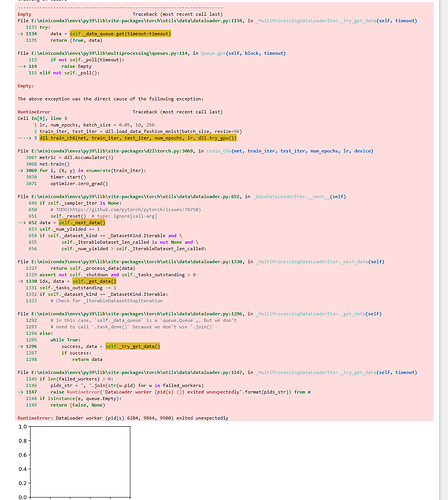This screenshot has height=500, width=448.
Task: Select line 649 "if self._sampler_iter is None:"
Action: pos(80,203)
